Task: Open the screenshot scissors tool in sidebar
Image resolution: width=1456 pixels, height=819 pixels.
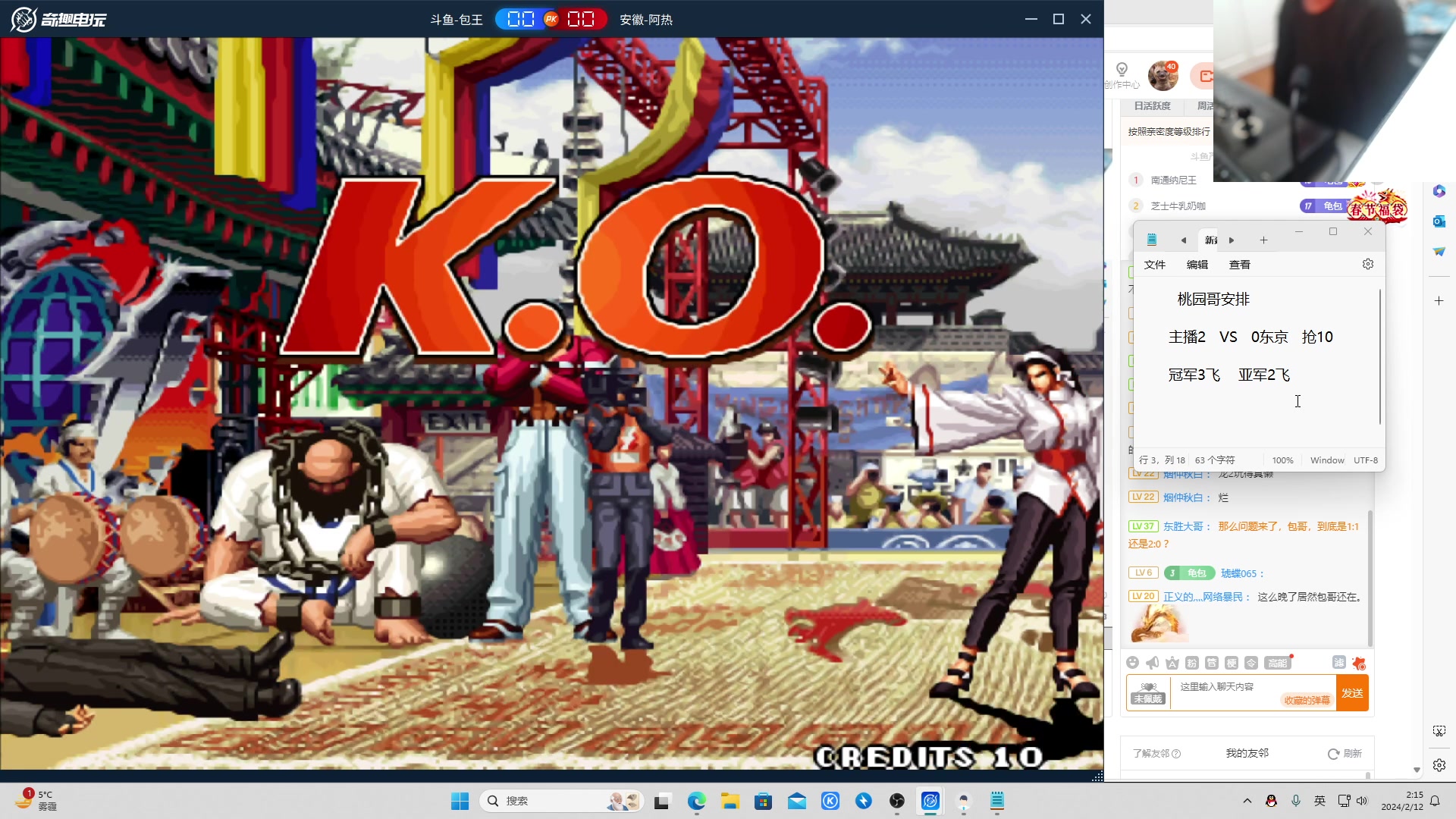Action: (x=1439, y=731)
